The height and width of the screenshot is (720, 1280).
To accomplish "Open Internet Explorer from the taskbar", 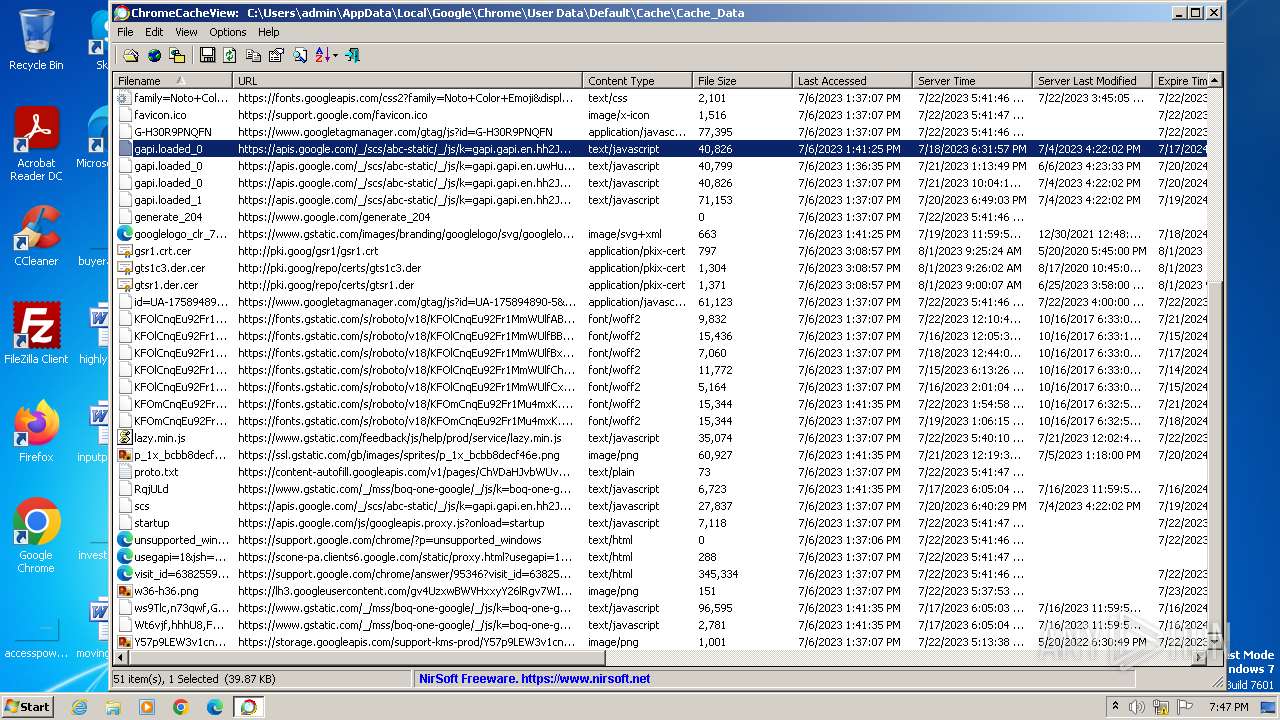I will point(79,707).
